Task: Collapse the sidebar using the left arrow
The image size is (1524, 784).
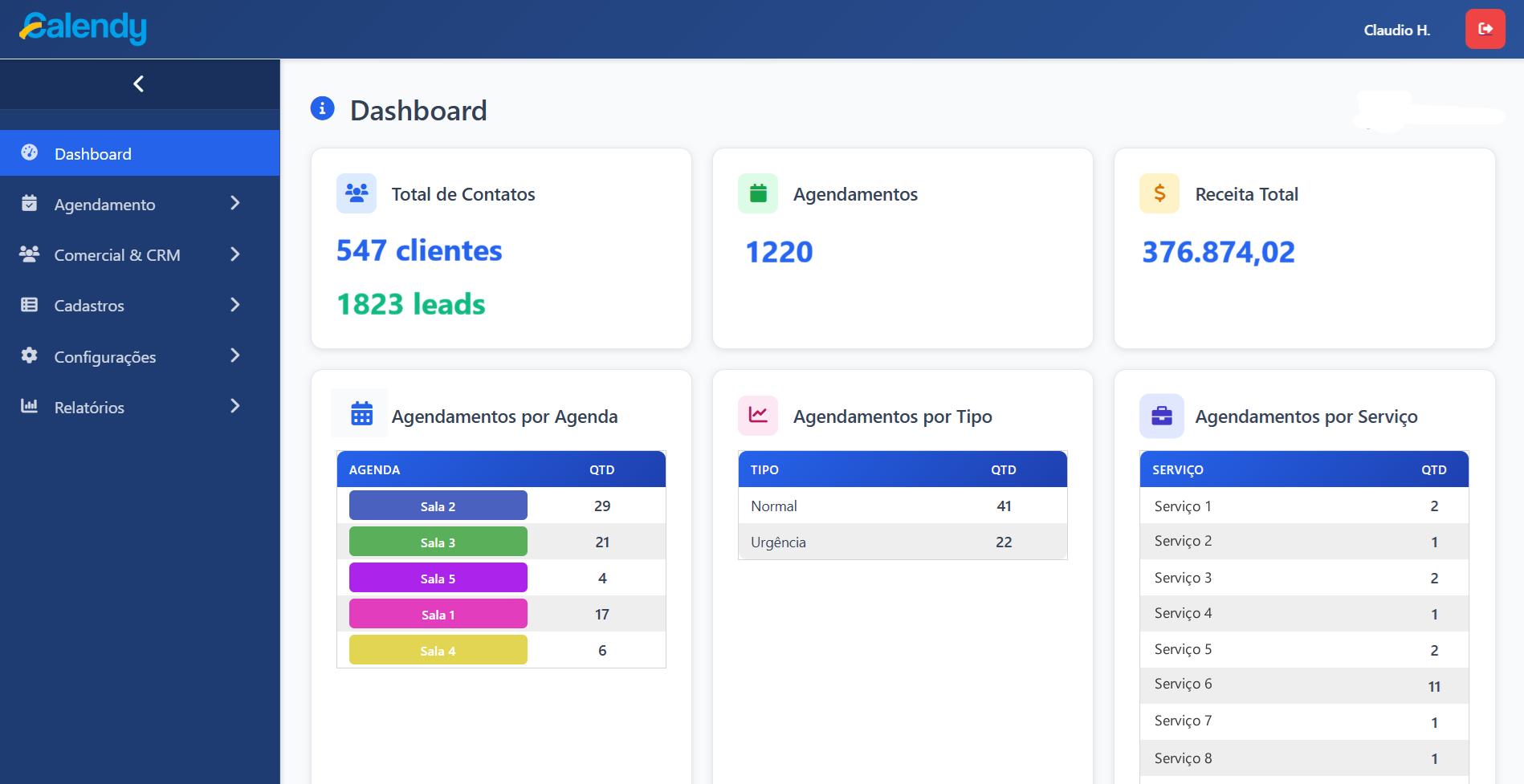Action: pos(139,83)
